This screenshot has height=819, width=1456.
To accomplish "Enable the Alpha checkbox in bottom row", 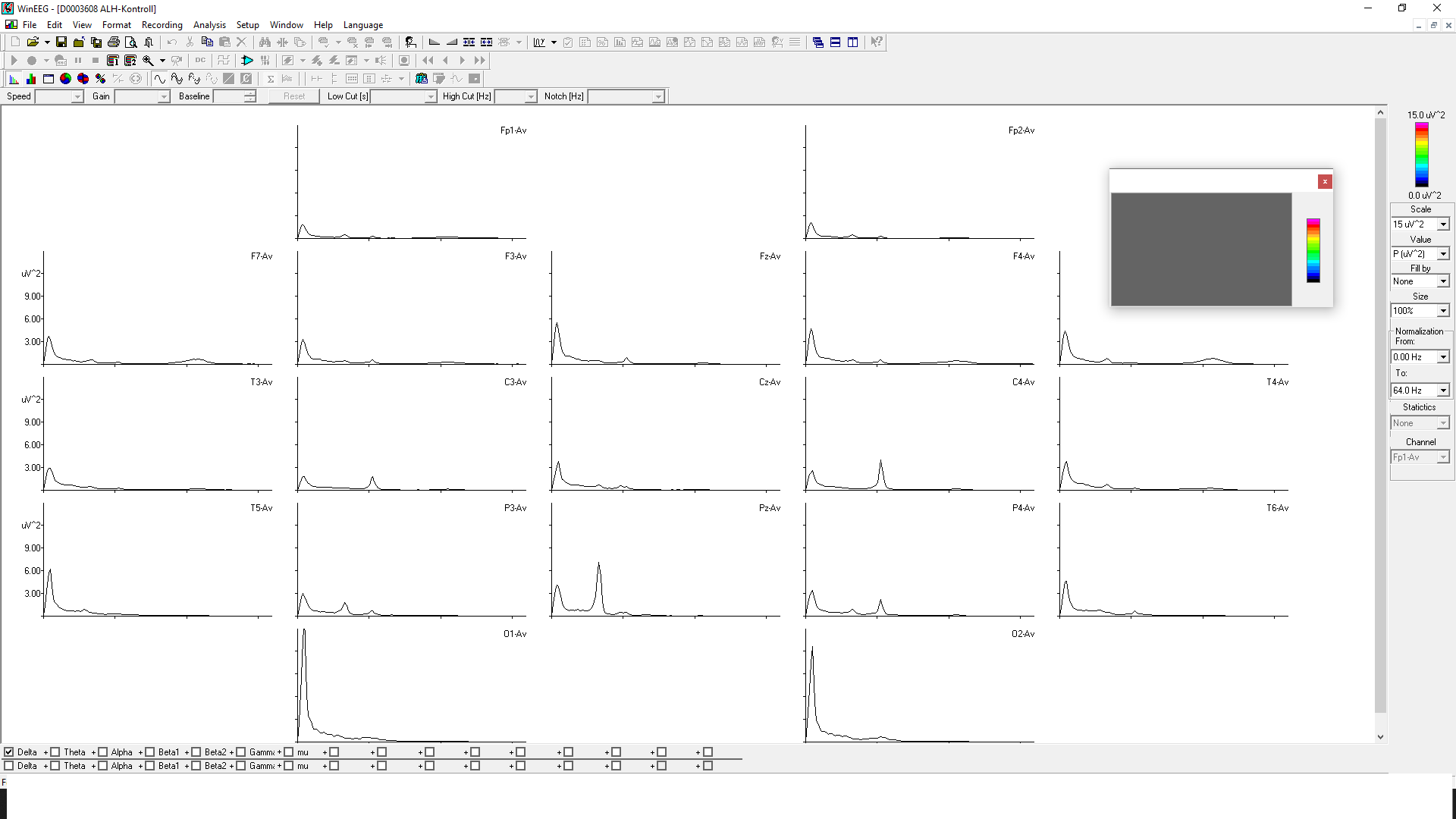I will (103, 766).
